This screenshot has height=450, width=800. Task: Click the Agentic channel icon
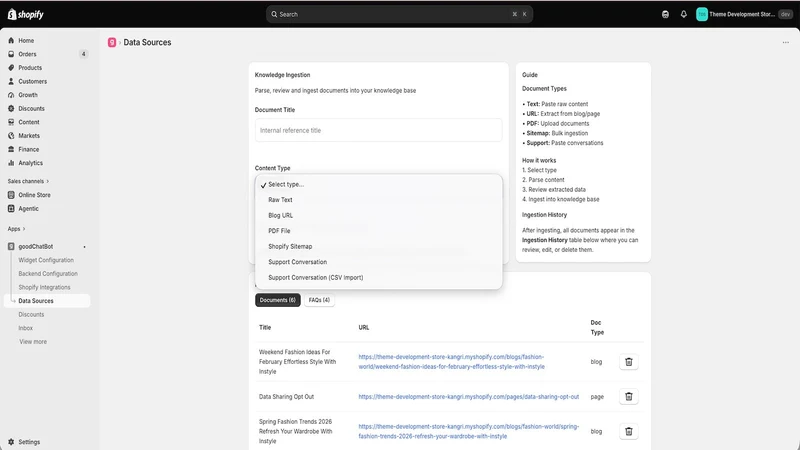(11, 209)
